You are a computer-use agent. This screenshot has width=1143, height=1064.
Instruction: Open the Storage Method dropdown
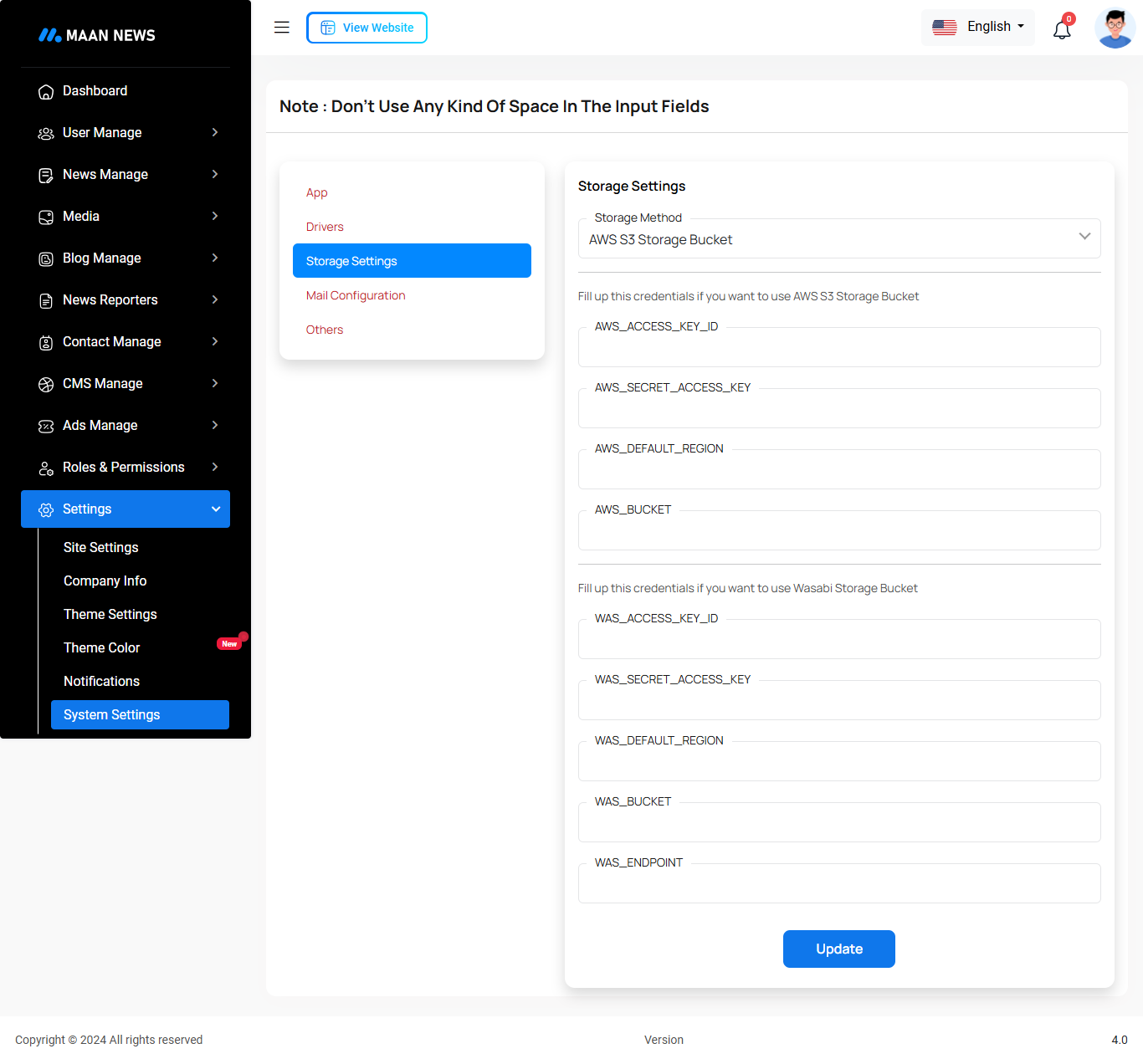click(x=838, y=239)
